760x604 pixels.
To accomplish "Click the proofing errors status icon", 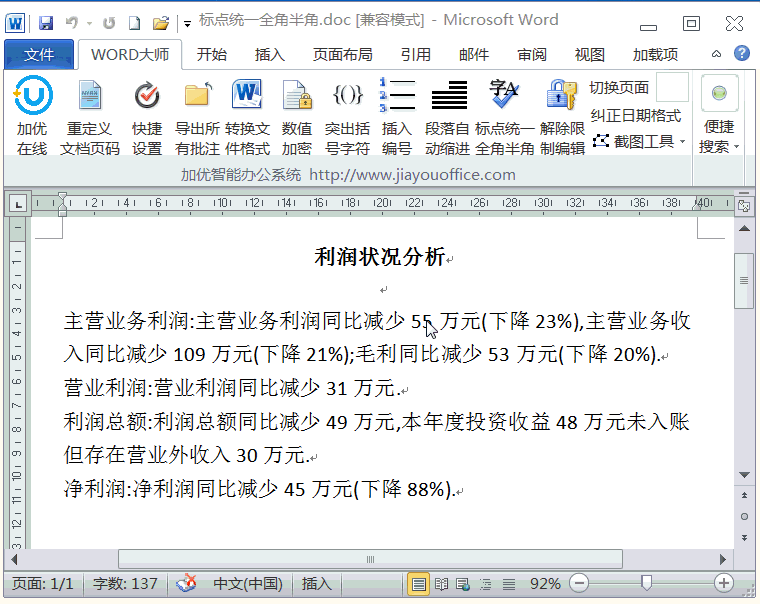I will tap(187, 583).
